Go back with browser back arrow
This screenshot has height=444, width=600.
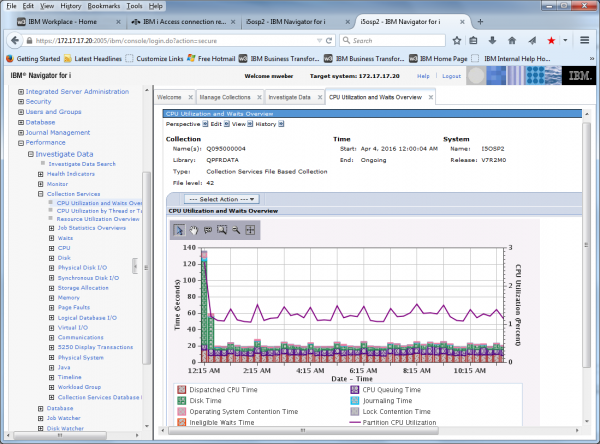15,40
